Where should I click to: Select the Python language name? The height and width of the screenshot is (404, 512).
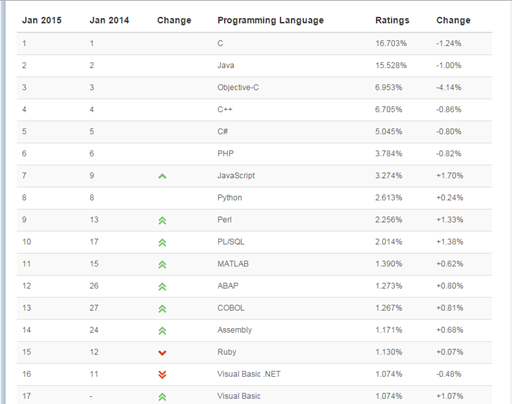[x=230, y=198]
